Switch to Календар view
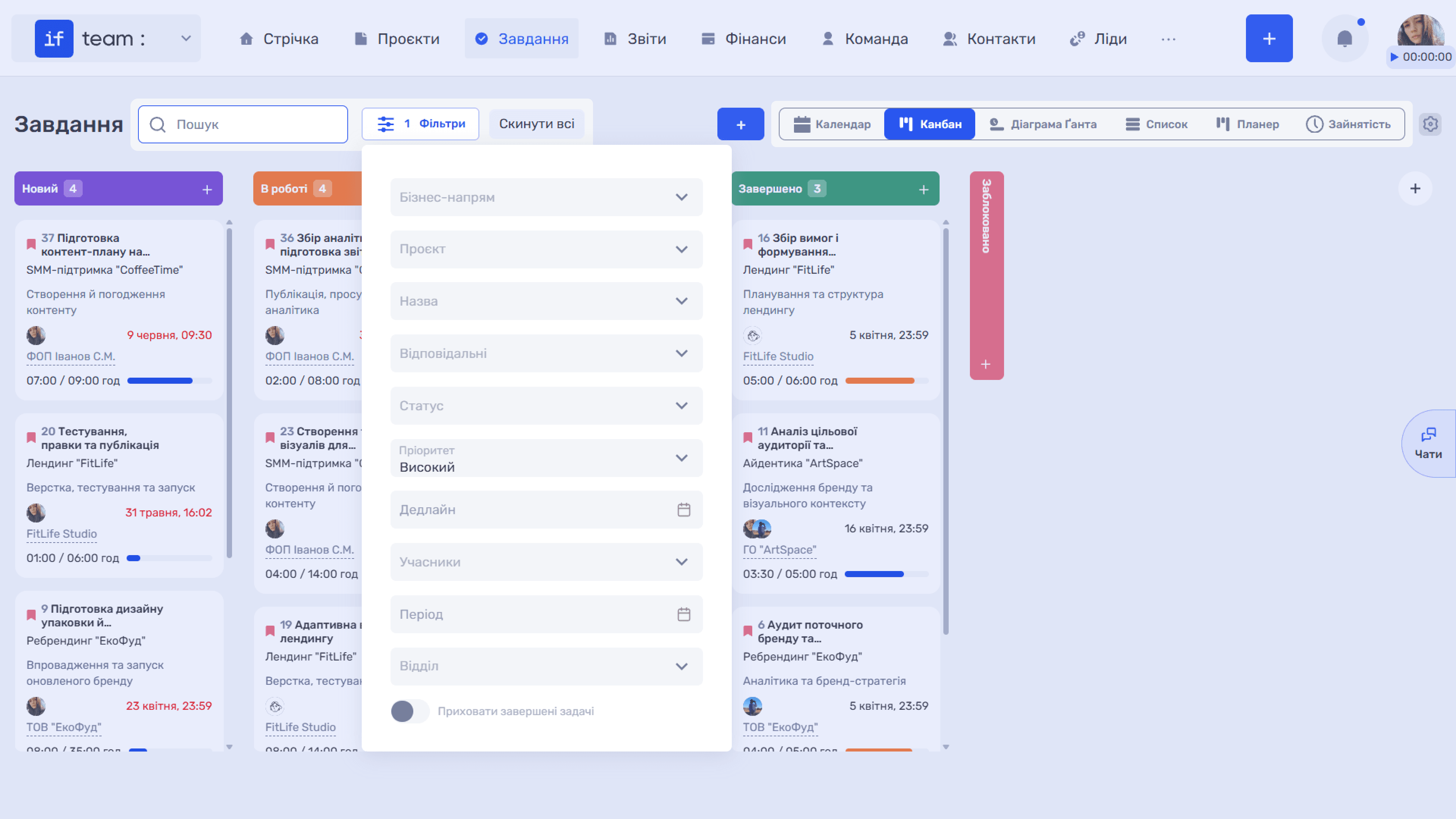 coord(832,124)
